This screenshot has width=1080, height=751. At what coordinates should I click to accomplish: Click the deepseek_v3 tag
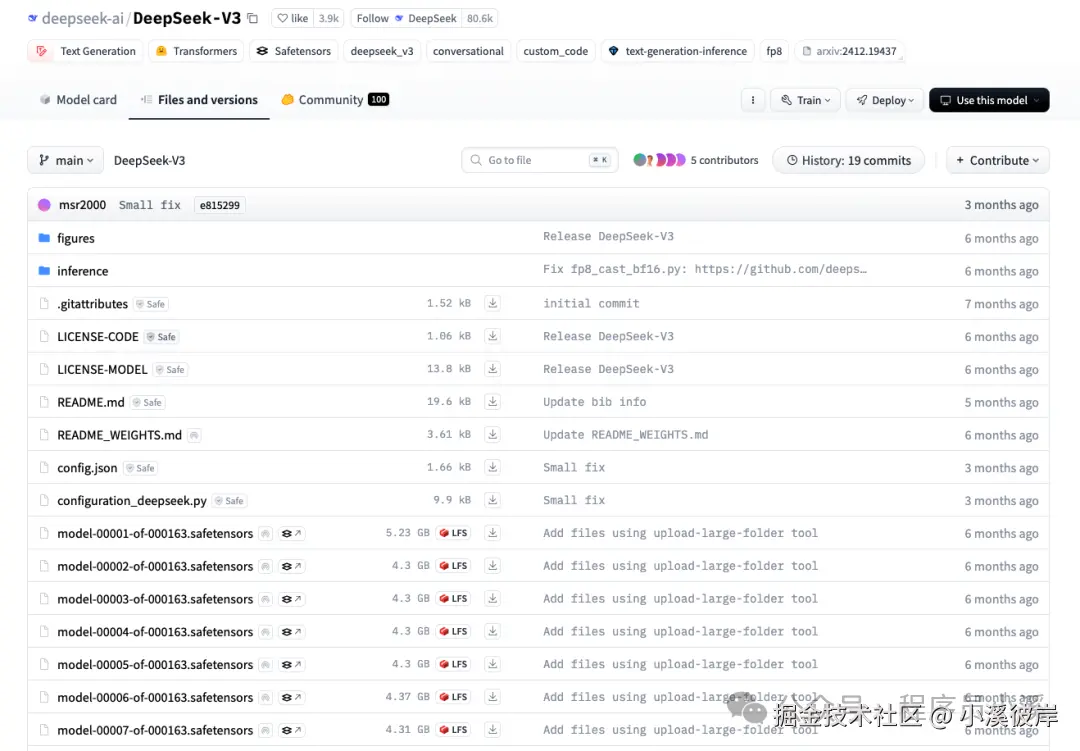point(382,51)
